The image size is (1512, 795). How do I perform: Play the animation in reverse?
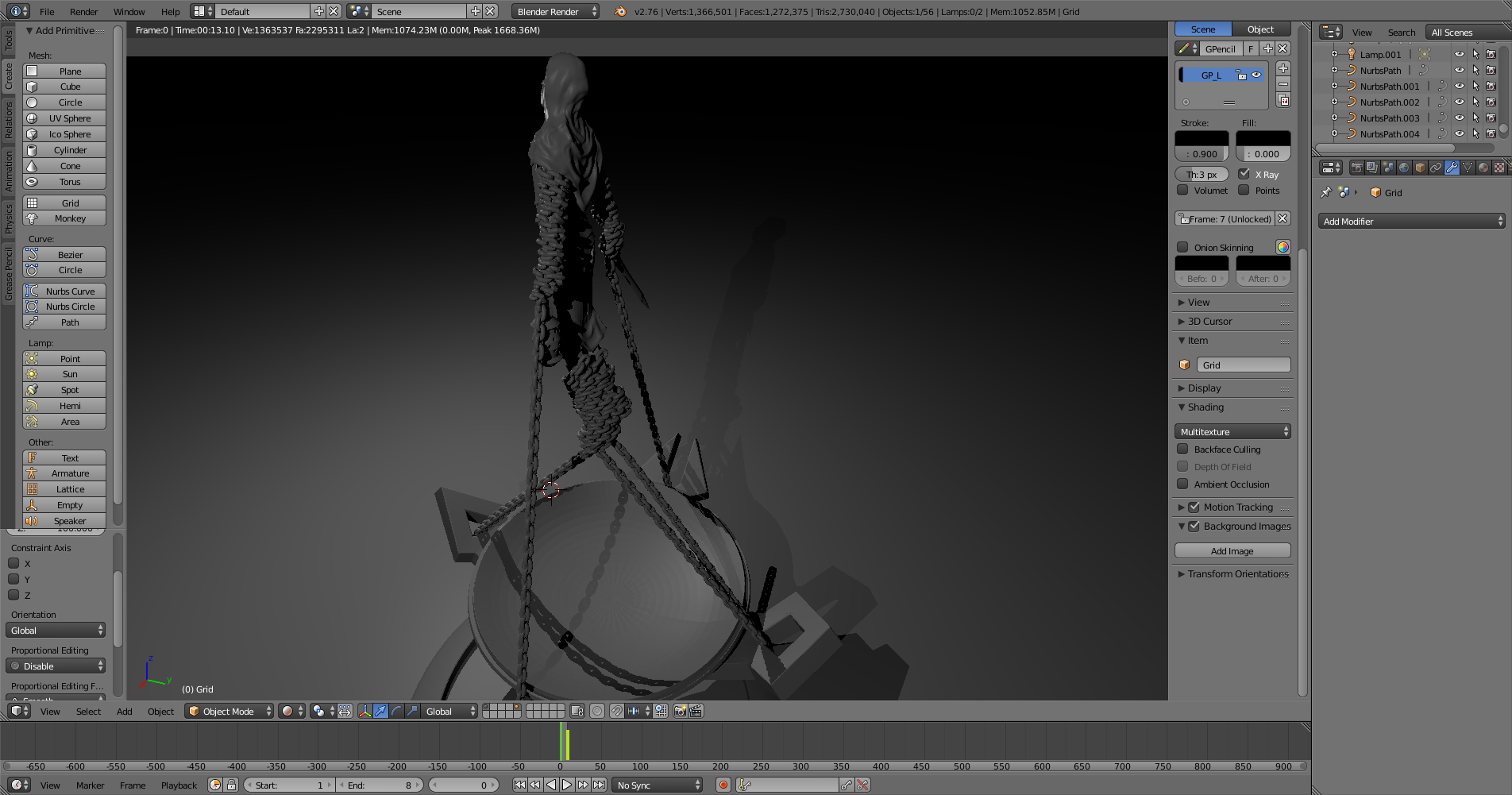[551, 785]
